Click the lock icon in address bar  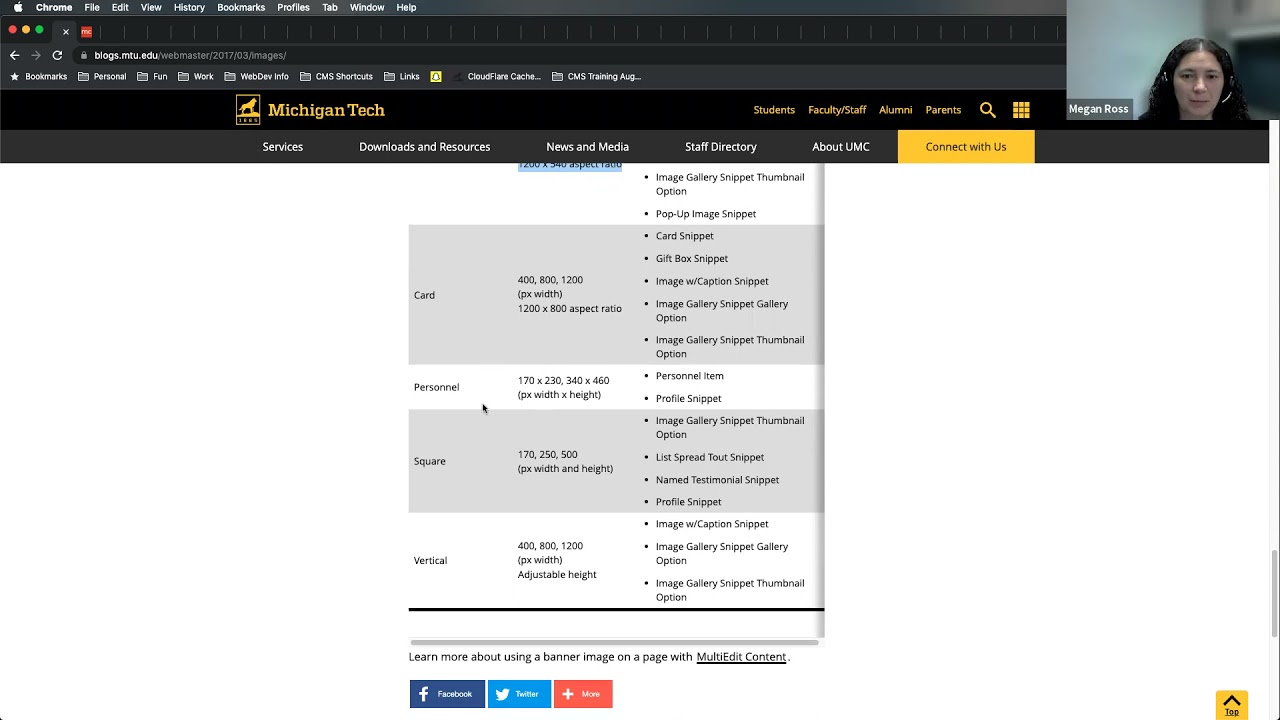click(x=84, y=56)
